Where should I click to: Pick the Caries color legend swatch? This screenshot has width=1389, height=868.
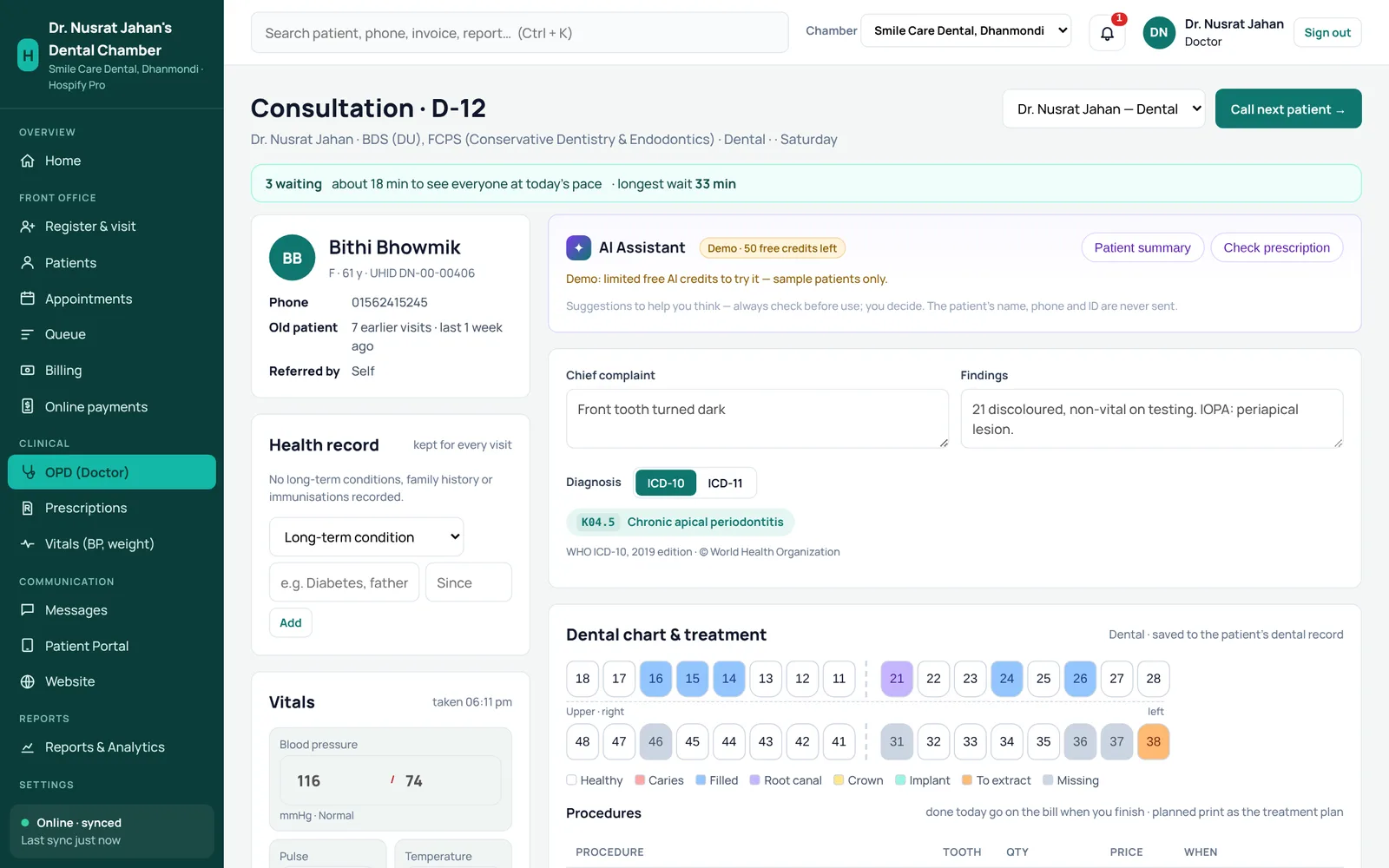[x=640, y=779]
